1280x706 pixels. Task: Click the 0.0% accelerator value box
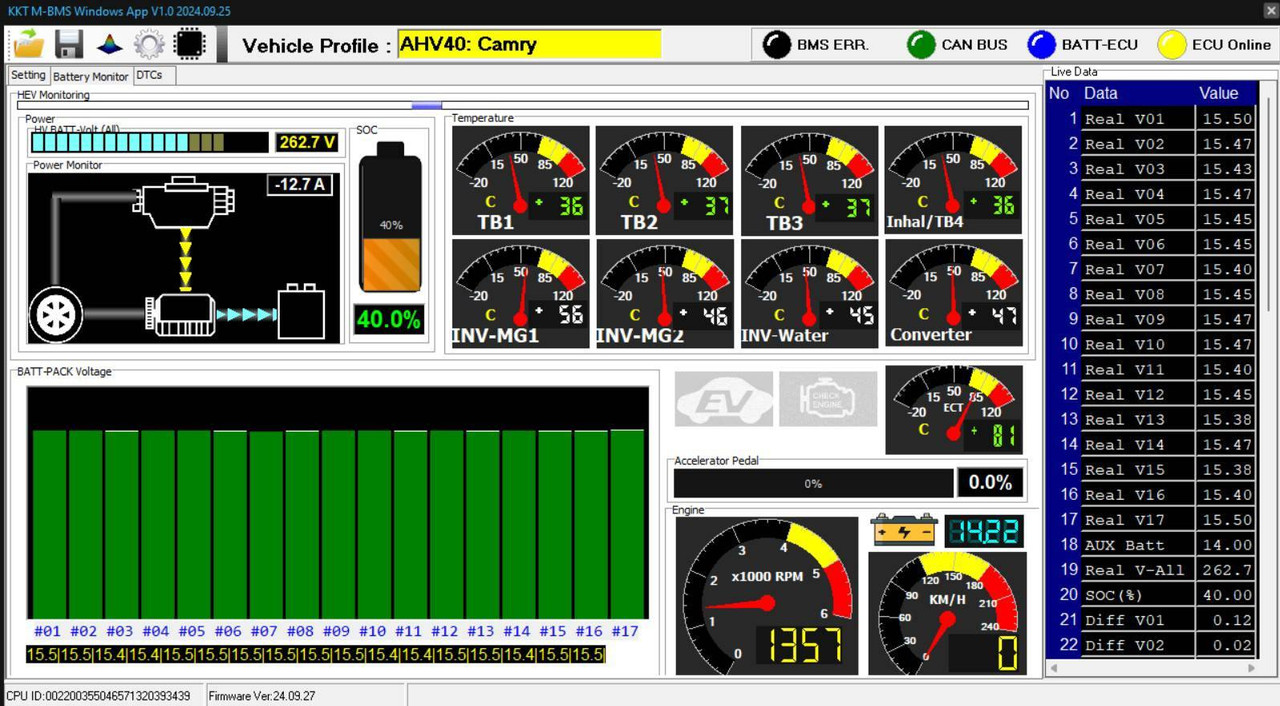pyautogui.click(x=990, y=482)
